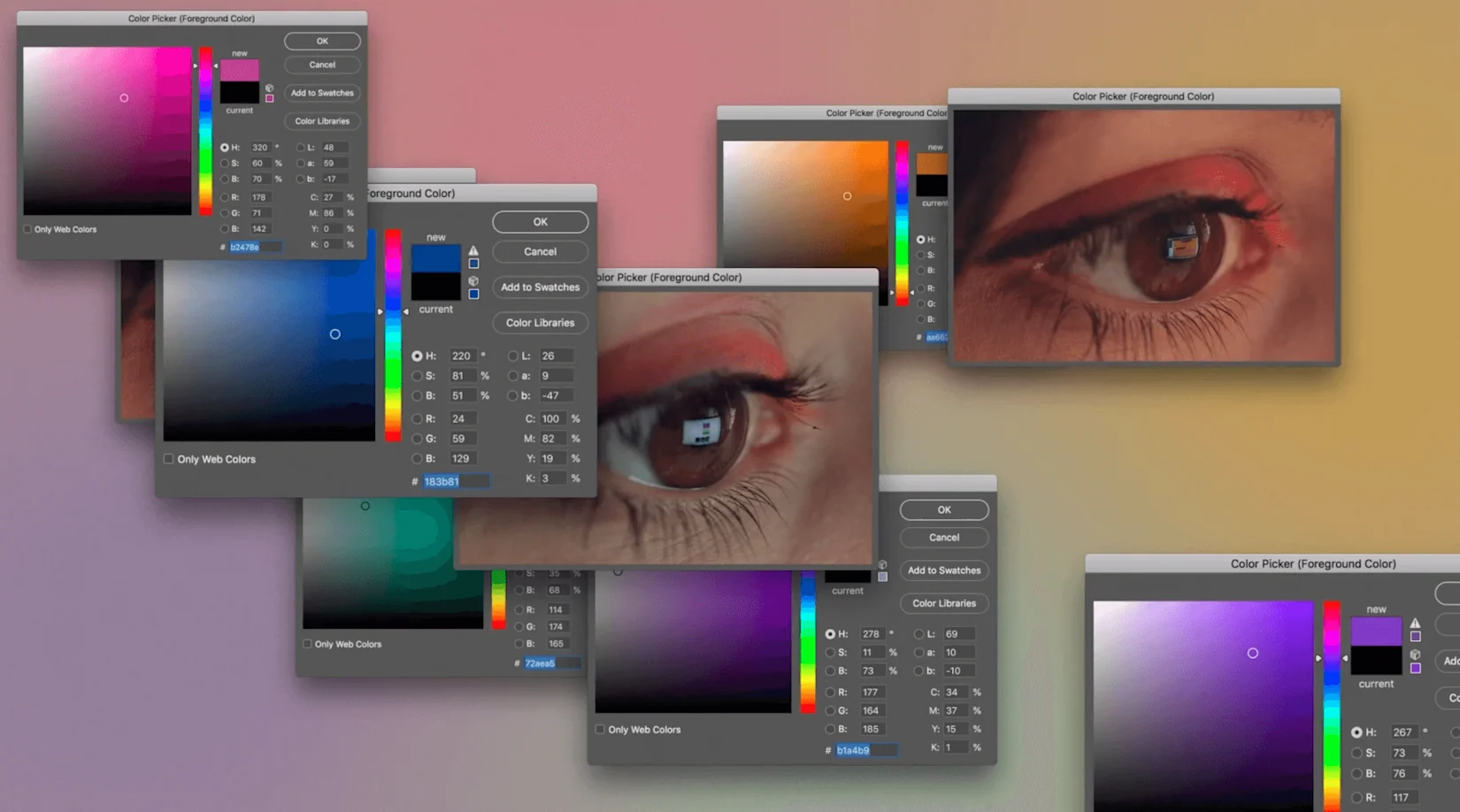Click the web-safe pink chip under the cube icon
Viewport: 1460px width, 812px height.
pyautogui.click(x=270, y=99)
